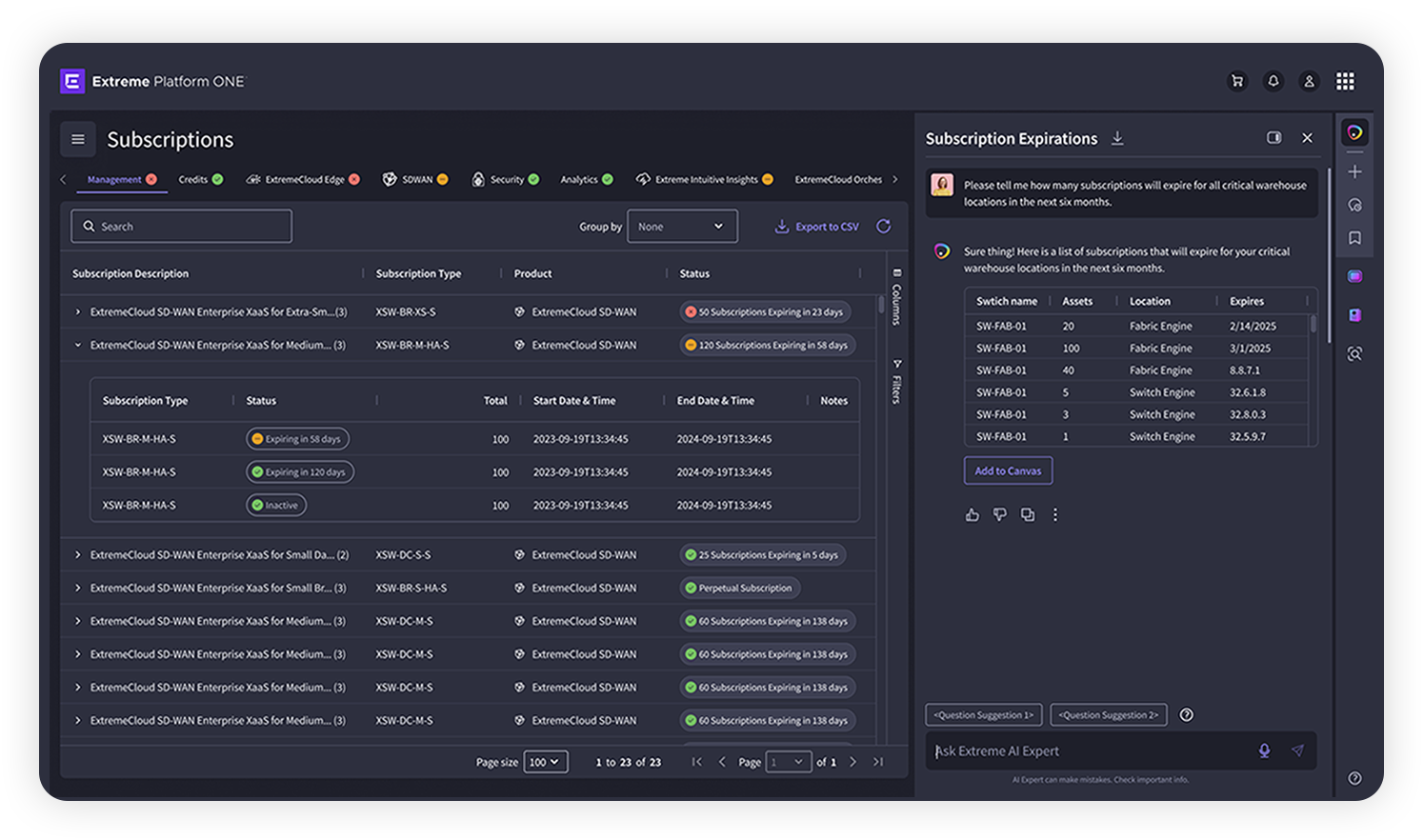Select Question Suggestion 1 chip
The width and height of the screenshot is (1424, 840).
(x=984, y=715)
